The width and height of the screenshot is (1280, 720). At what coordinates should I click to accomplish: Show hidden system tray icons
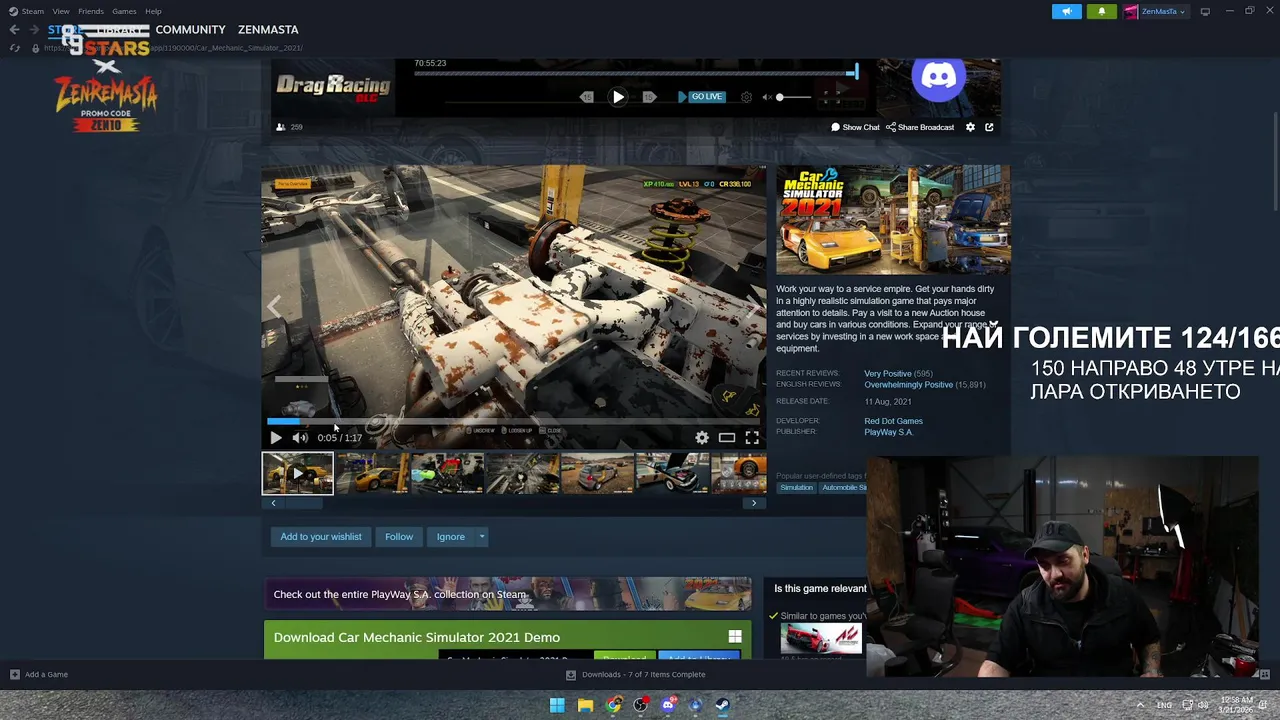pos(1140,705)
